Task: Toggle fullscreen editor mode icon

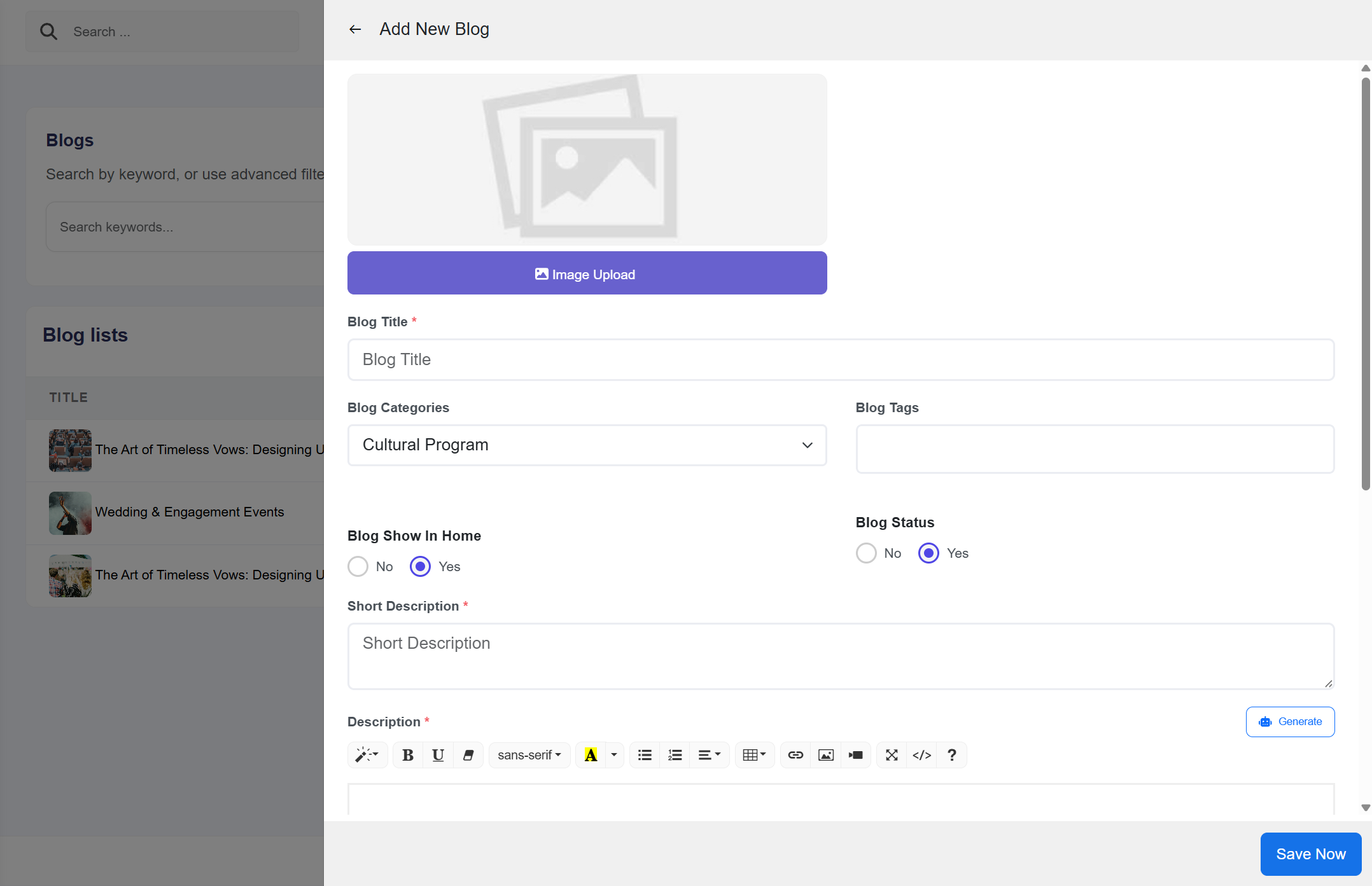Action: 892,755
